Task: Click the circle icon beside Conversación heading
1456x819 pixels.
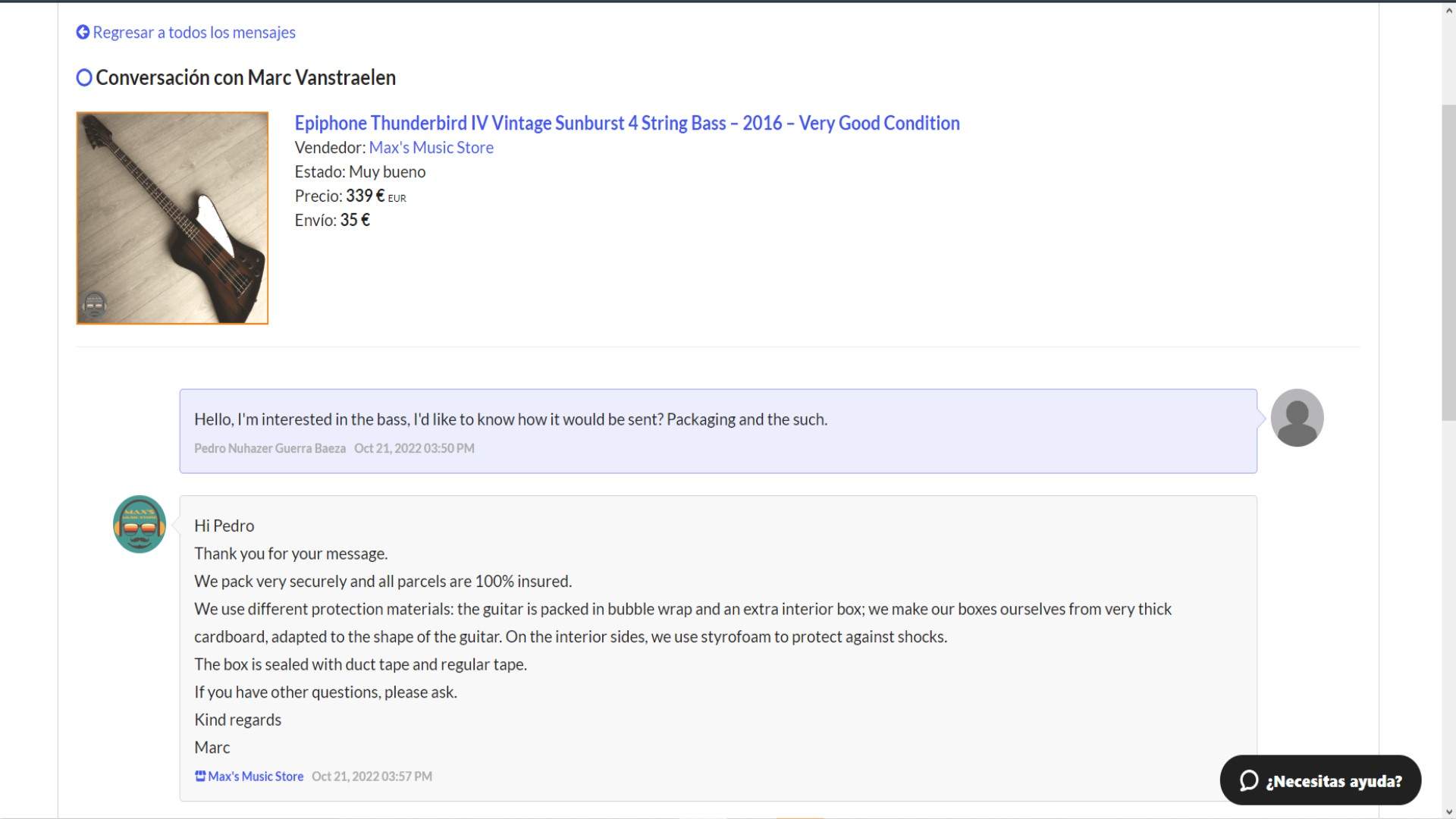Action: point(84,77)
